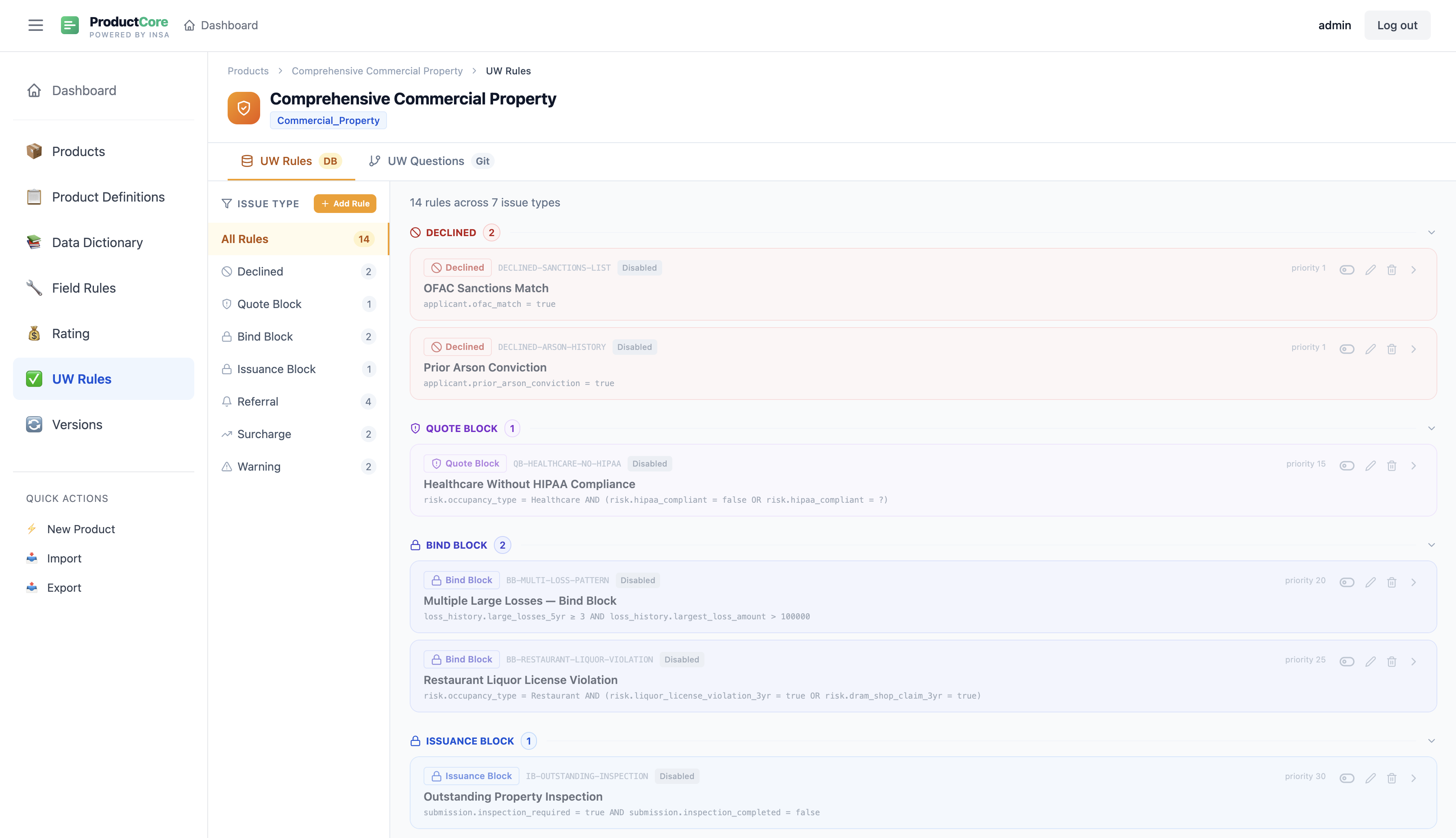Edit Healthcare Without HIPAA Compliance rule

tap(1370, 466)
